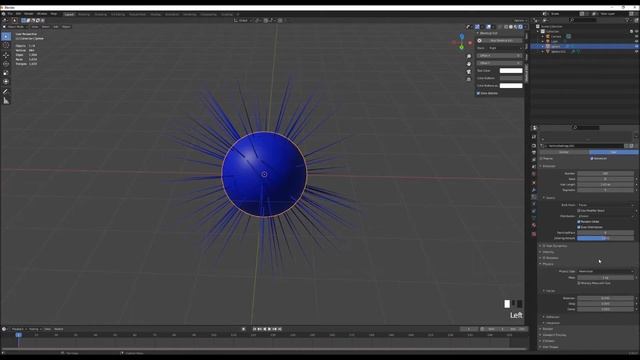Viewport: 640px width, 360px height.
Task: Select the Scale tool
Action: point(6,73)
